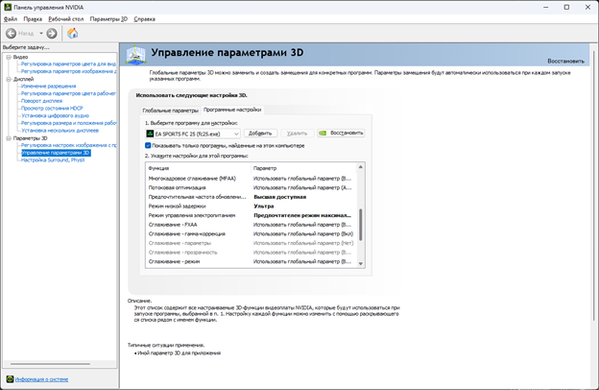
Task: Open Регулировка размера и положения рабочего стола
Action: coord(68,123)
